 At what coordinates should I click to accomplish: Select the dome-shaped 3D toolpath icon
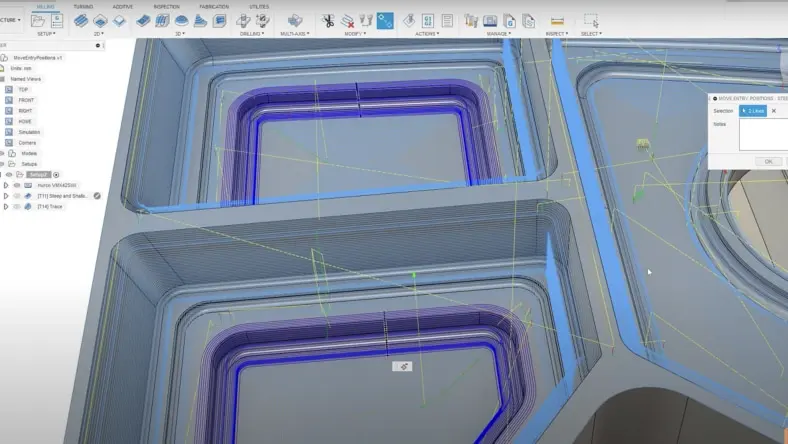coord(181,21)
